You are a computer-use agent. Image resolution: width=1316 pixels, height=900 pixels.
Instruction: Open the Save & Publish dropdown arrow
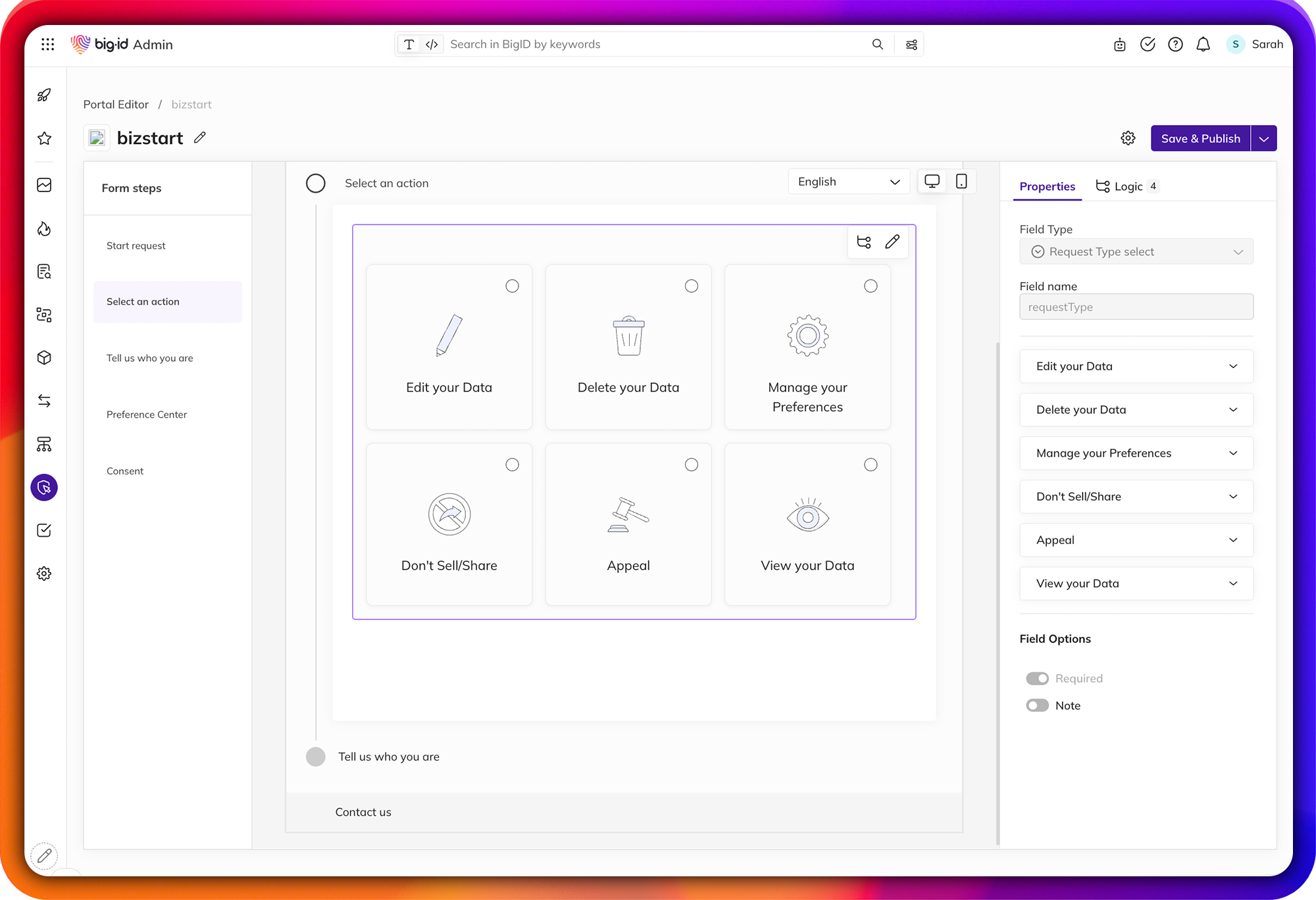pos(1263,139)
